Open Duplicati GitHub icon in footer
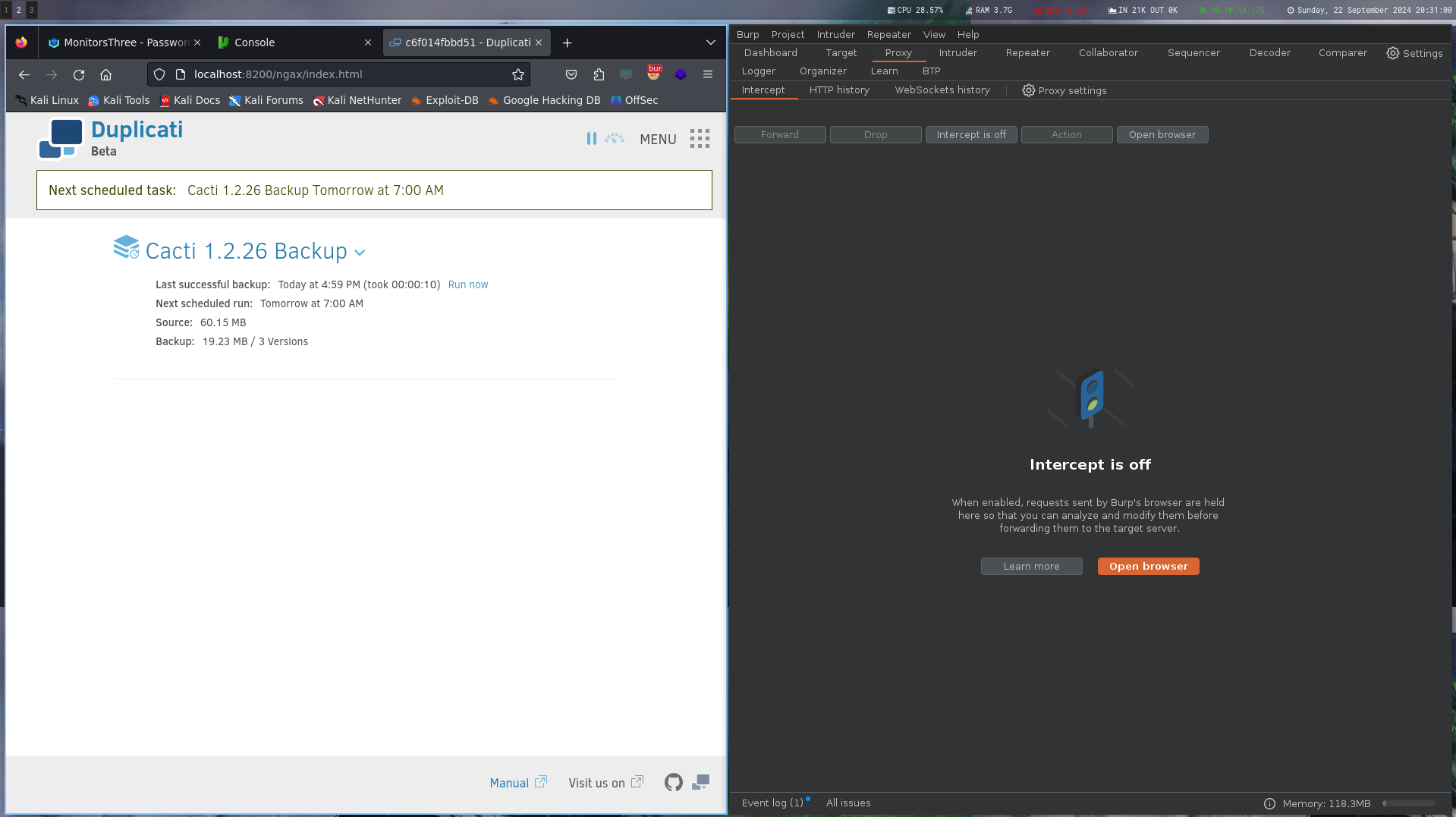Viewport: 1456px width, 817px height. [673, 782]
